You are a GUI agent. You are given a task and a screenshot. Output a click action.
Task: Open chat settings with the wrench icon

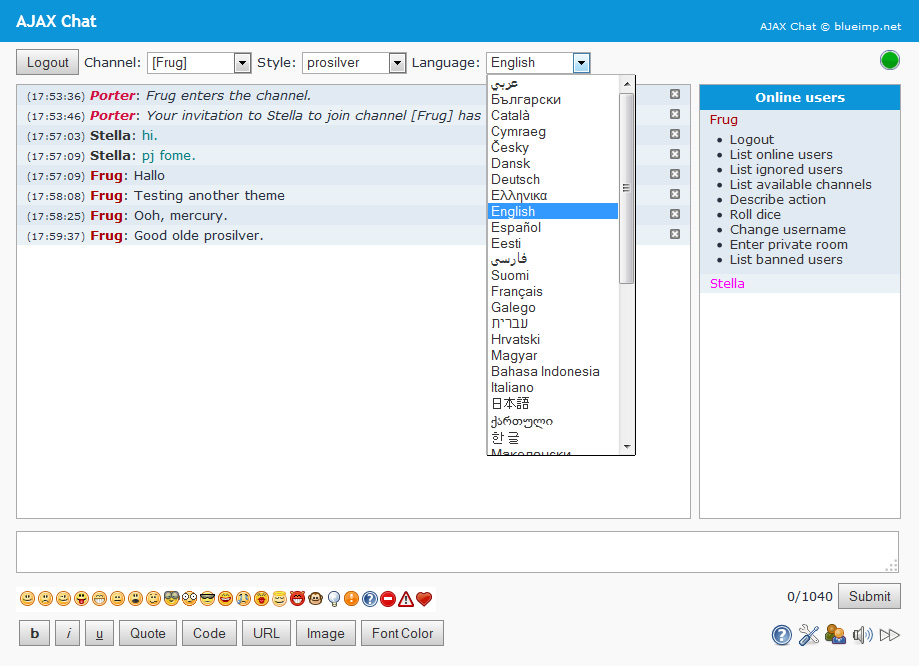click(x=809, y=635)
